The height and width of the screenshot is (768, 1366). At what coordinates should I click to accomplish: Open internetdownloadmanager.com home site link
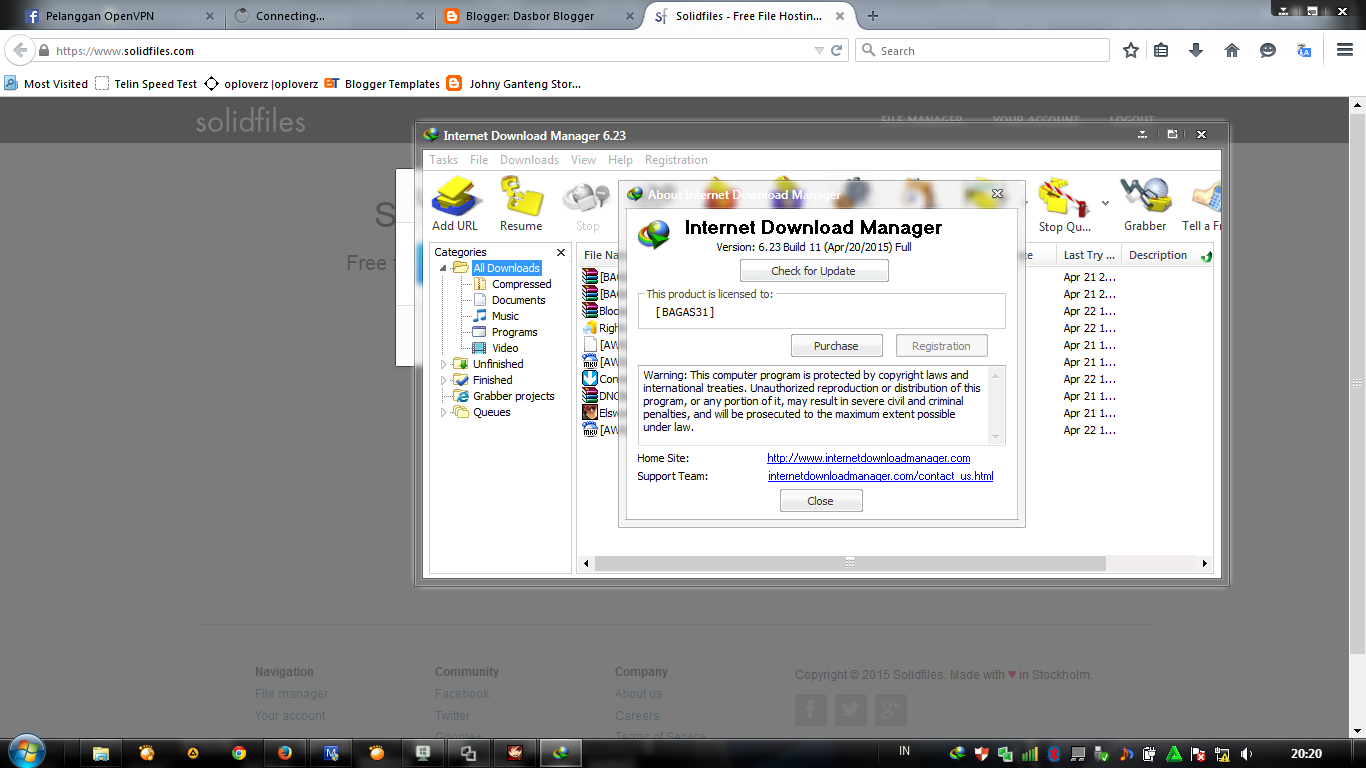coord(868,458)
